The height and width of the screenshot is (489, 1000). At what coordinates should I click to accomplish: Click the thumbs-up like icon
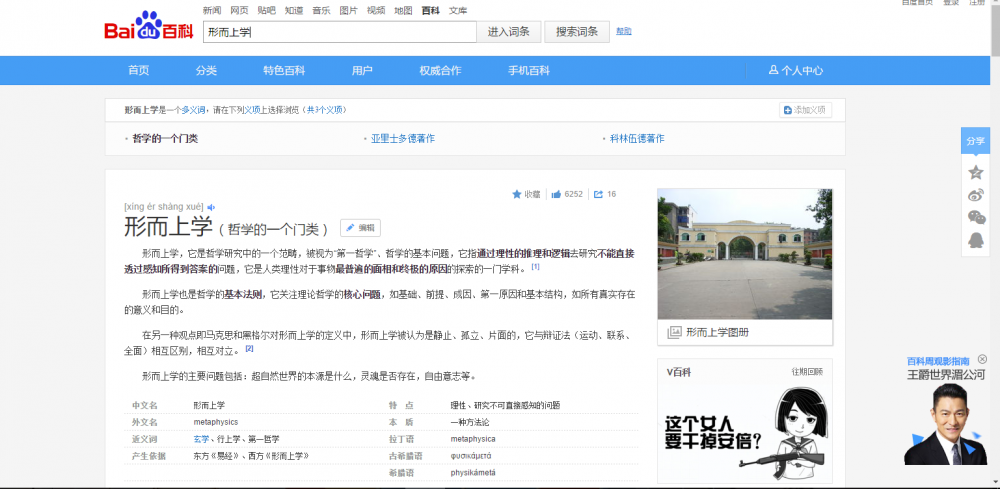(x=556, y=194)
